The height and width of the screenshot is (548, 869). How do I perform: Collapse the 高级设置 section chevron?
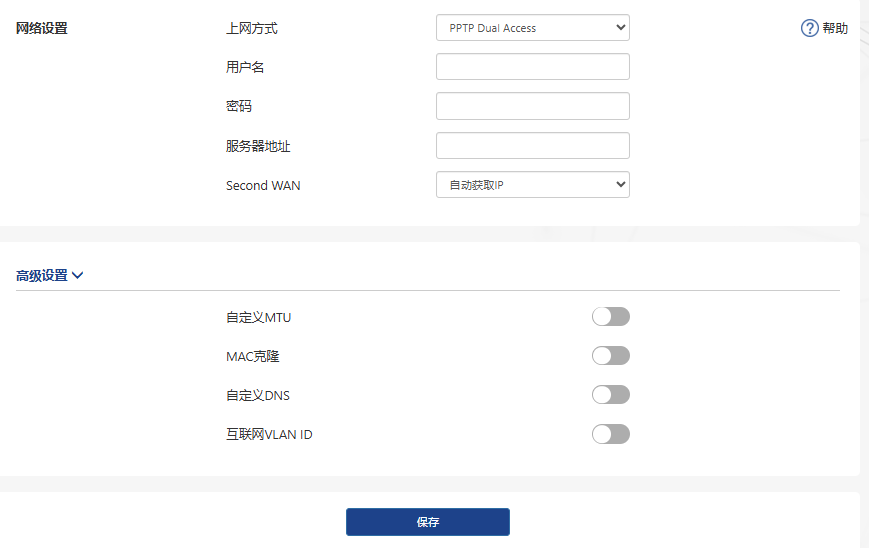pyautogui.click(x=78, y=276)
